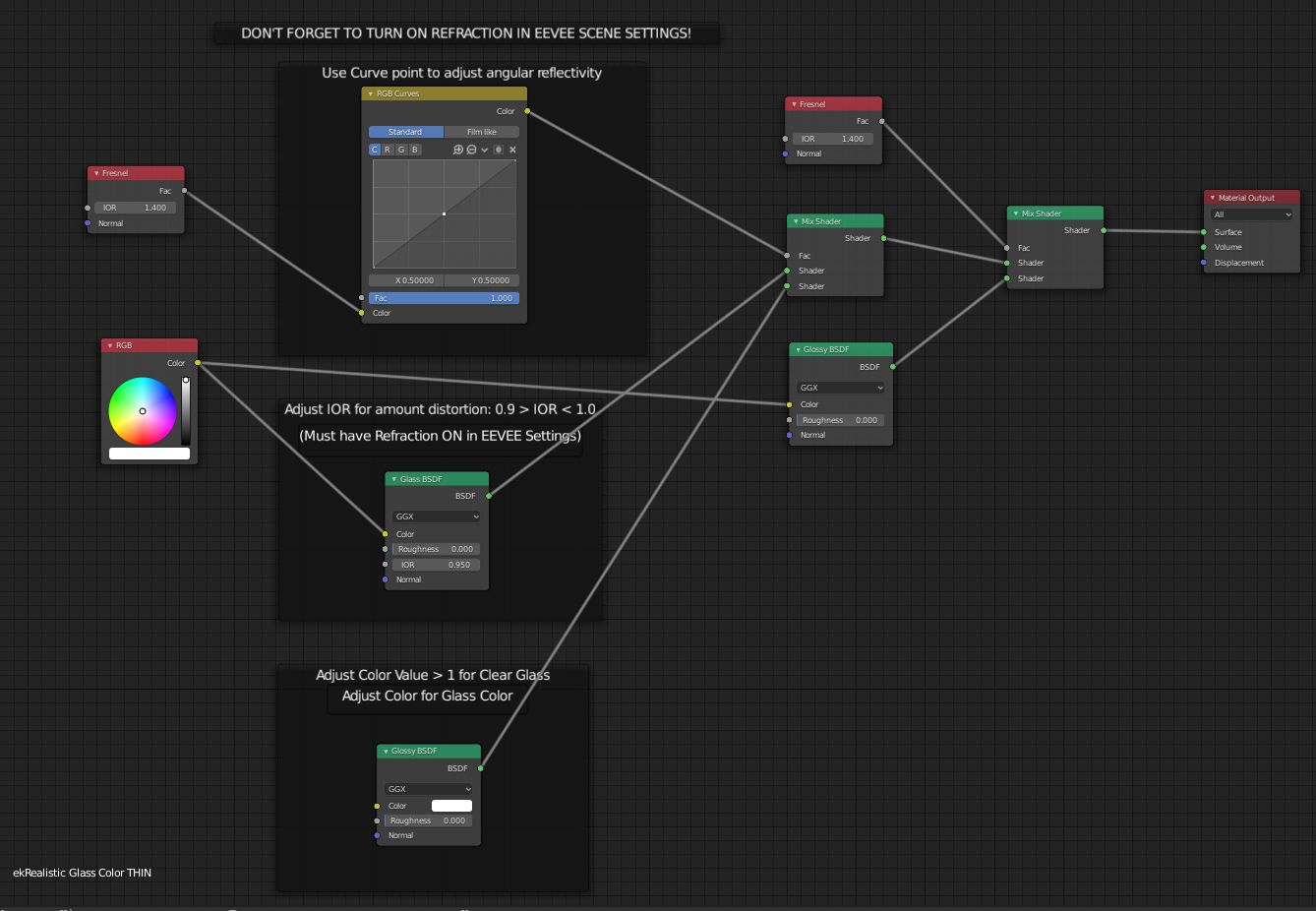
Task: Click the Color output socket of RGB Curves
Action: pos(527,111)
